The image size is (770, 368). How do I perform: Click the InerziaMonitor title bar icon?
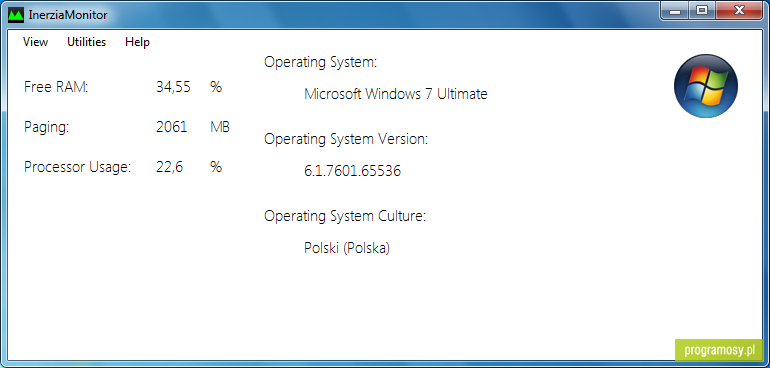(x=16, y=15)
